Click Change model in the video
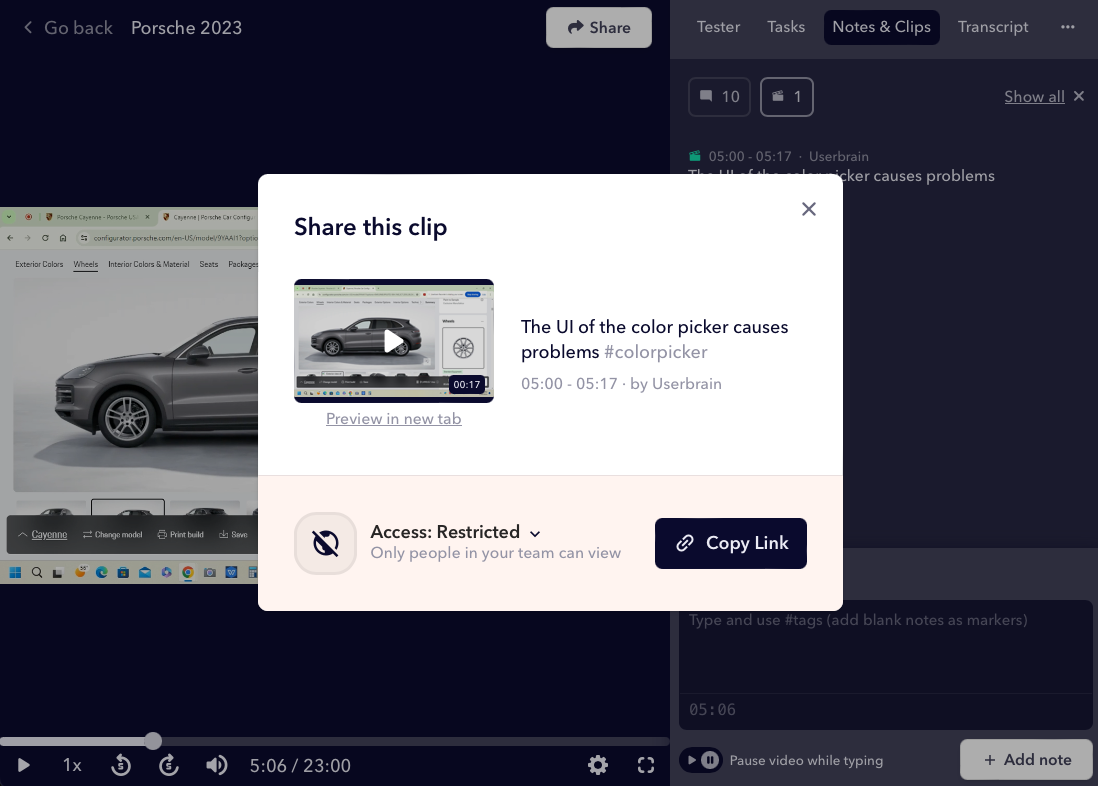 click(113, 535)
